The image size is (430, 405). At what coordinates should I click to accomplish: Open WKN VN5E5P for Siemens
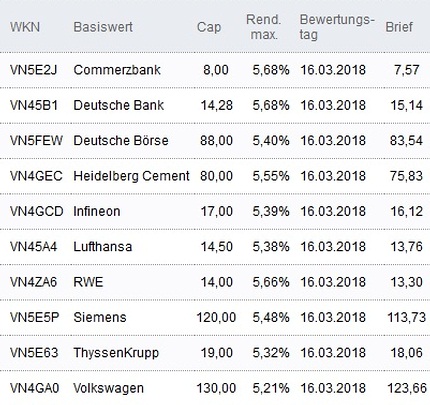tap(35, 317)
